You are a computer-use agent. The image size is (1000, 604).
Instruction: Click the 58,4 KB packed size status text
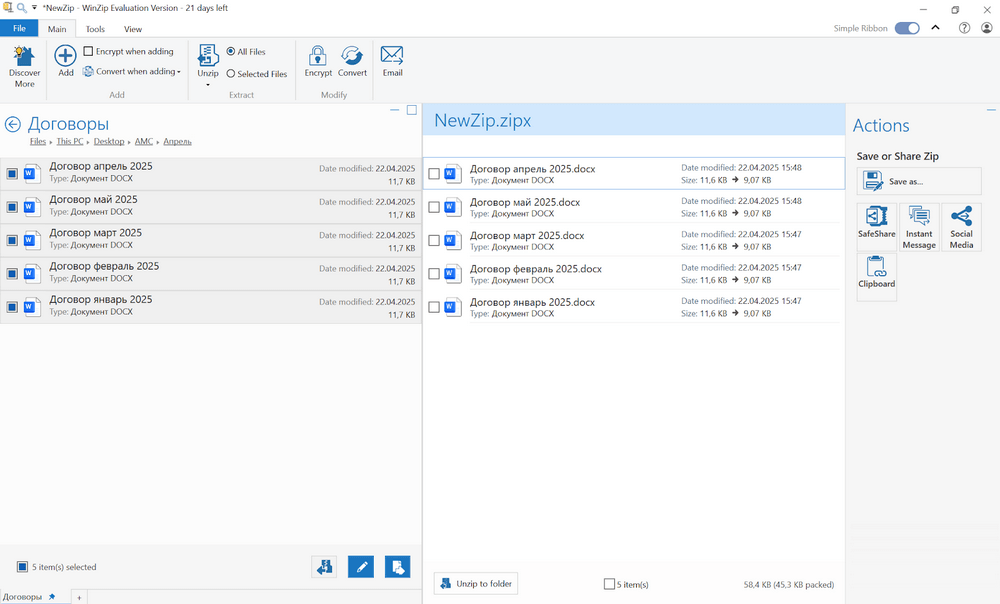point(788,584)
